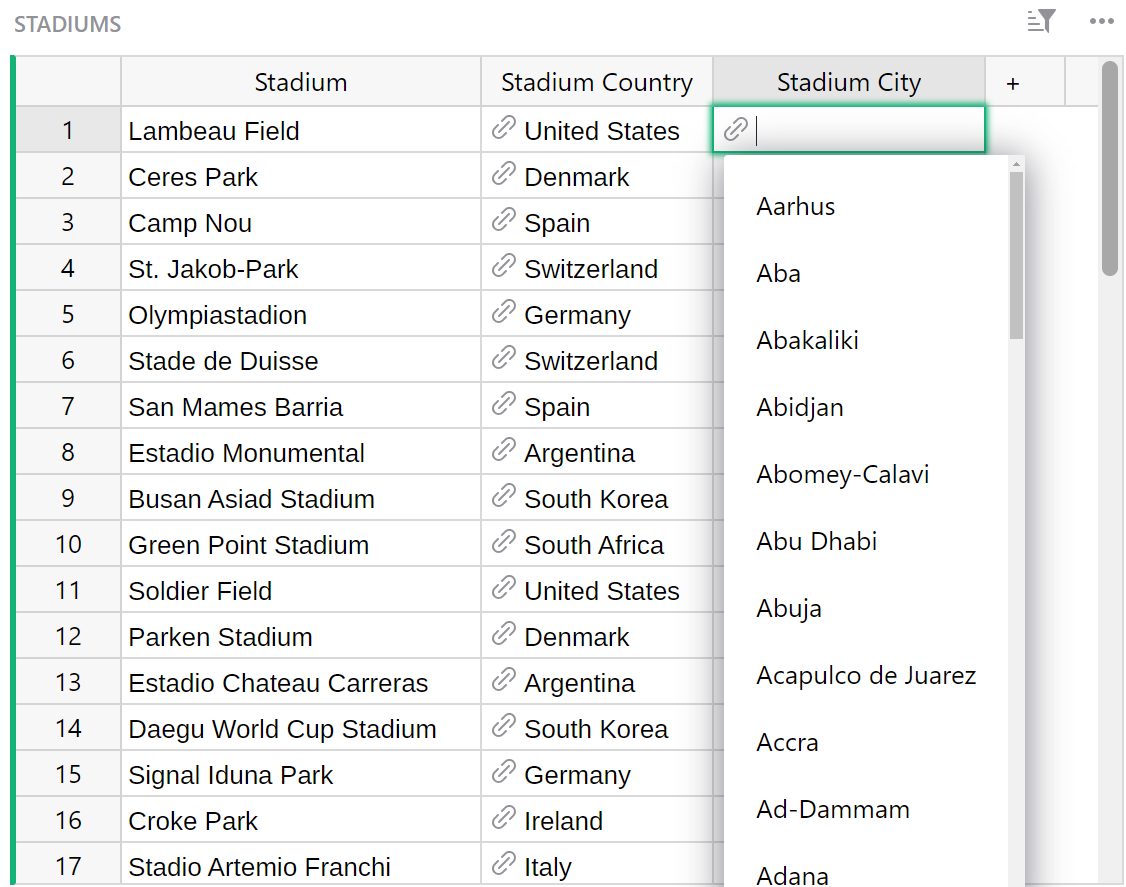Click row number 7 to select it
The width and height of the screenshot is (1126, 887).
pos(67,406)
